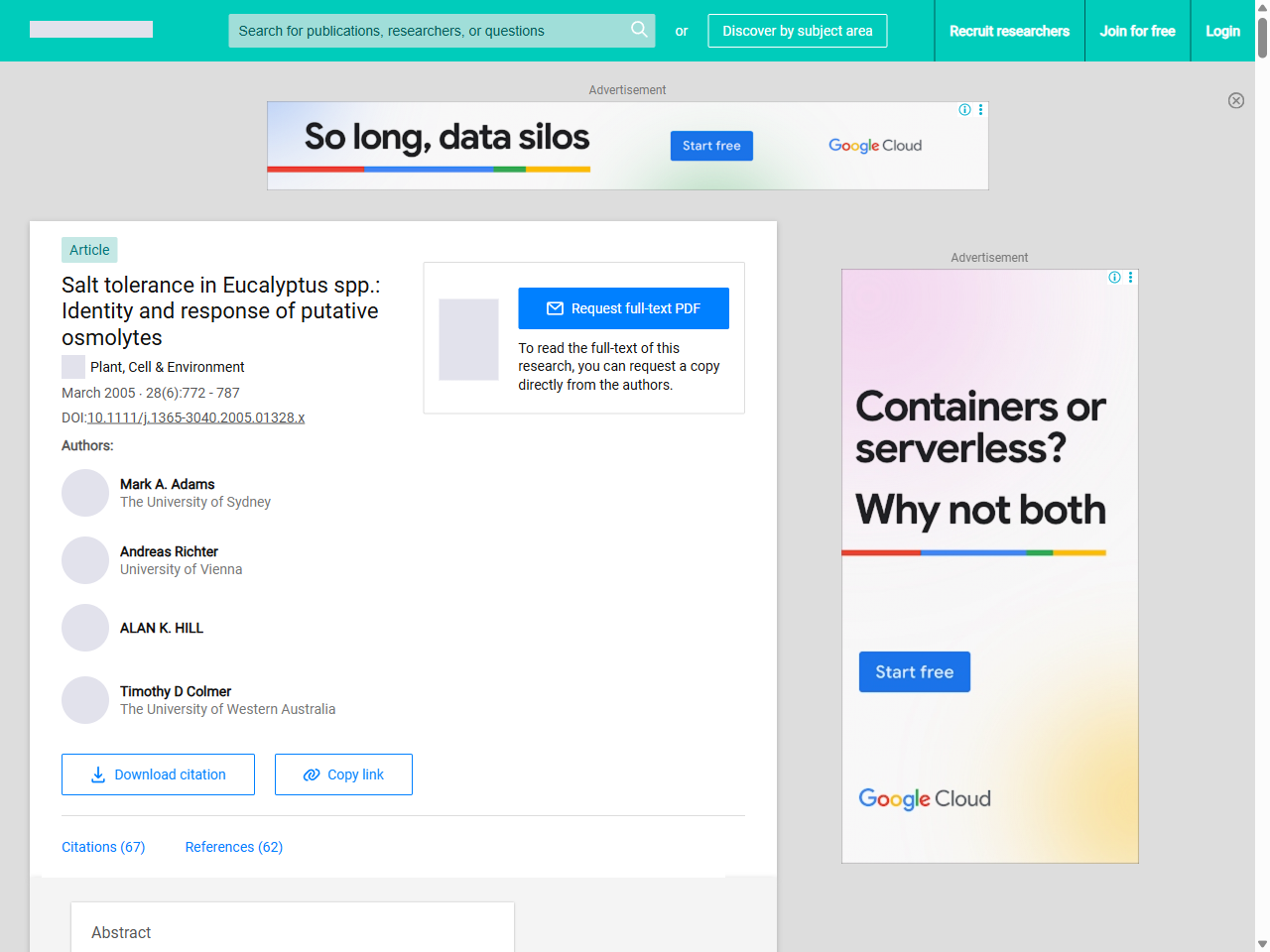Open sidebar ad options menu dots
1270x952 pixels.
pos(1131,278)
